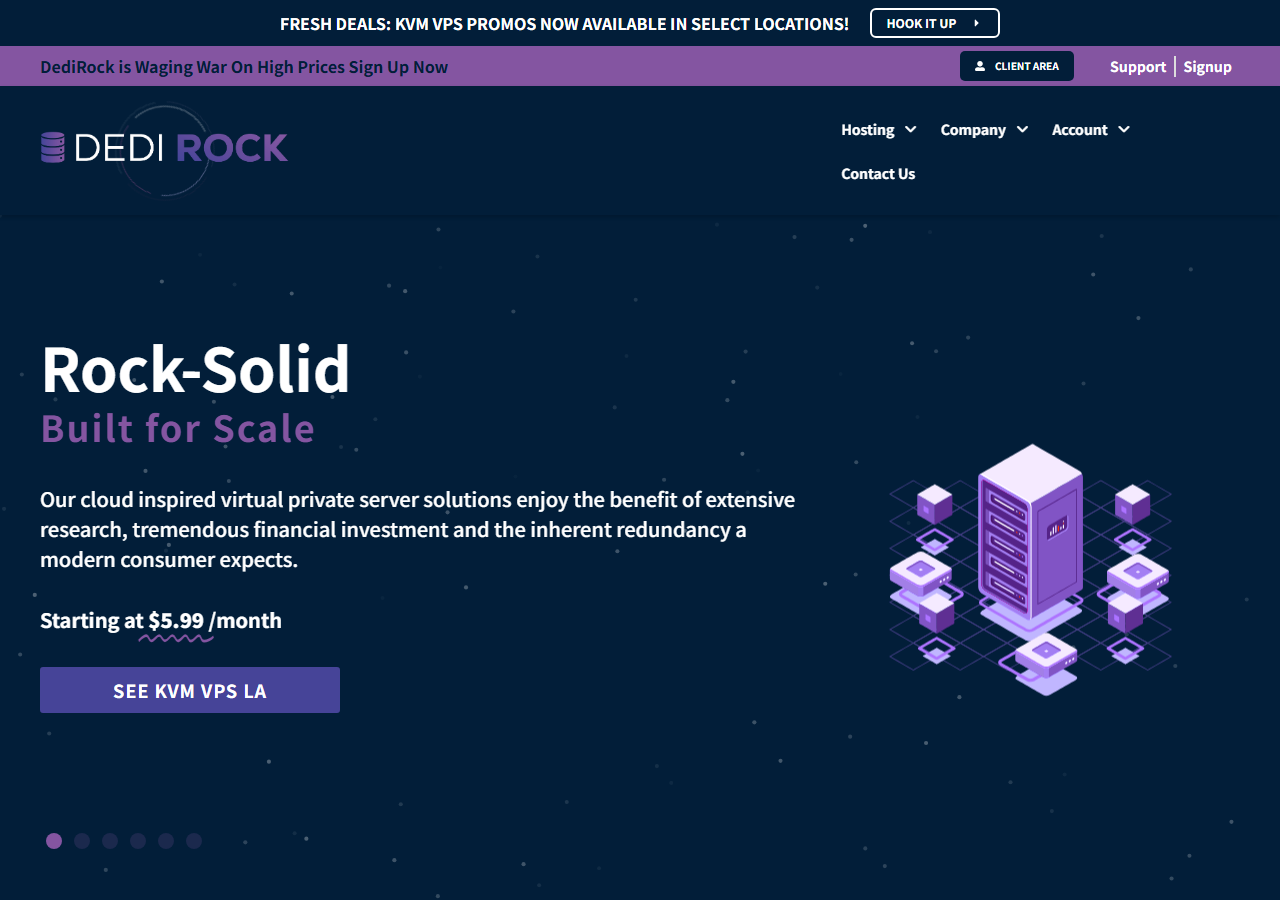Click the '$5.99' price text
The height and width of the screenshot is (900, 1280).
pos(176,620)
